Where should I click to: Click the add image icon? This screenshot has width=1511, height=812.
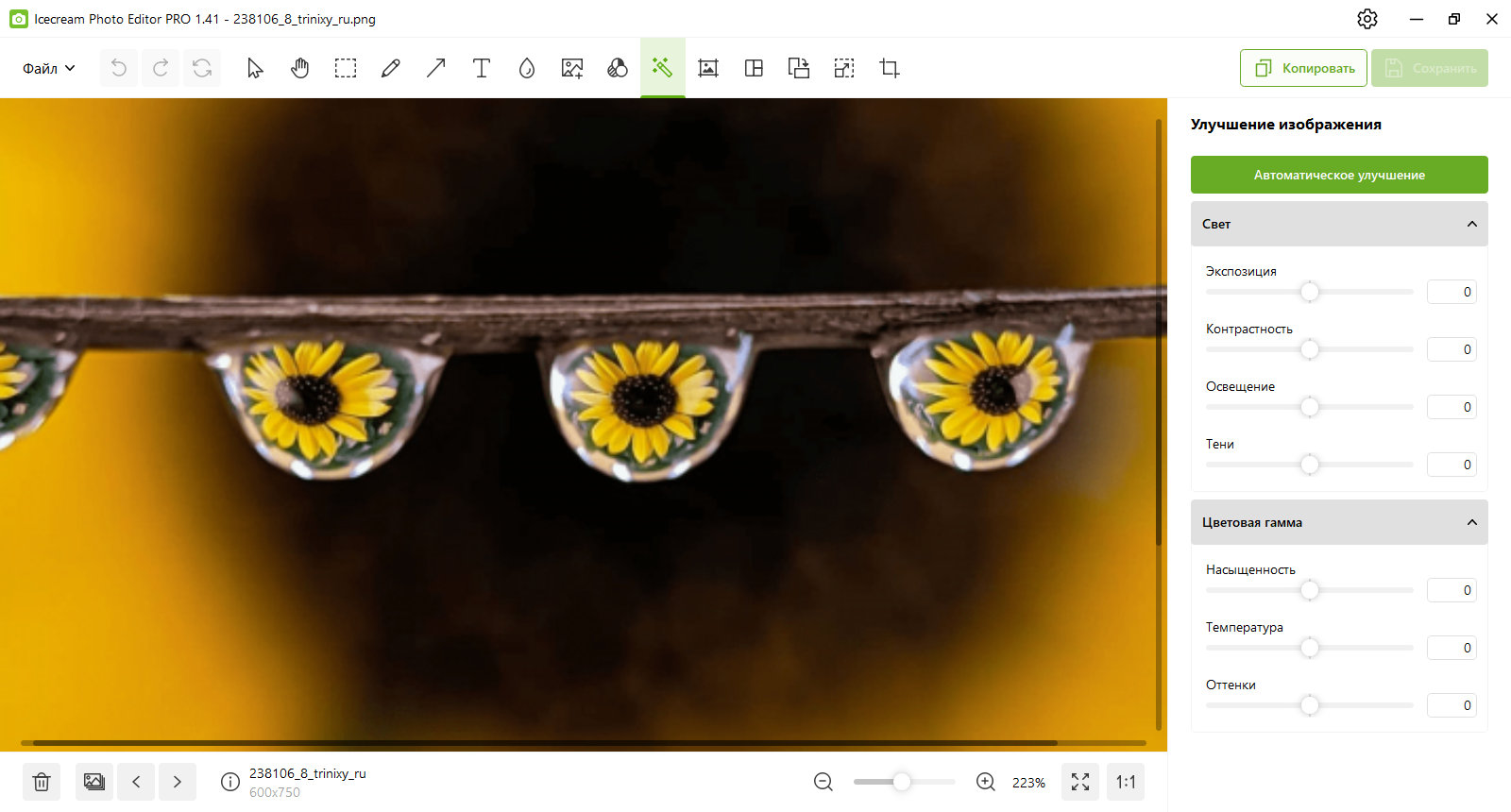[572, 68]
